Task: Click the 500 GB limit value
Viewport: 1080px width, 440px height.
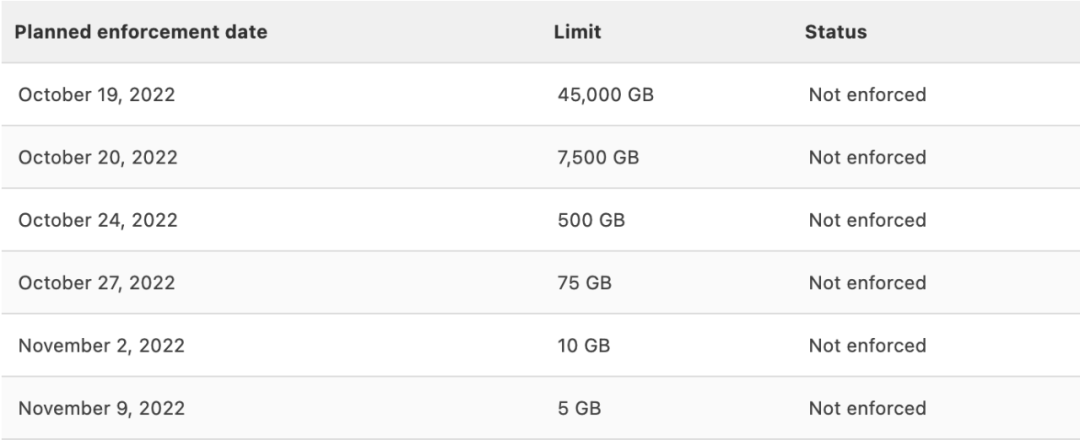Action: pos(591,220)
